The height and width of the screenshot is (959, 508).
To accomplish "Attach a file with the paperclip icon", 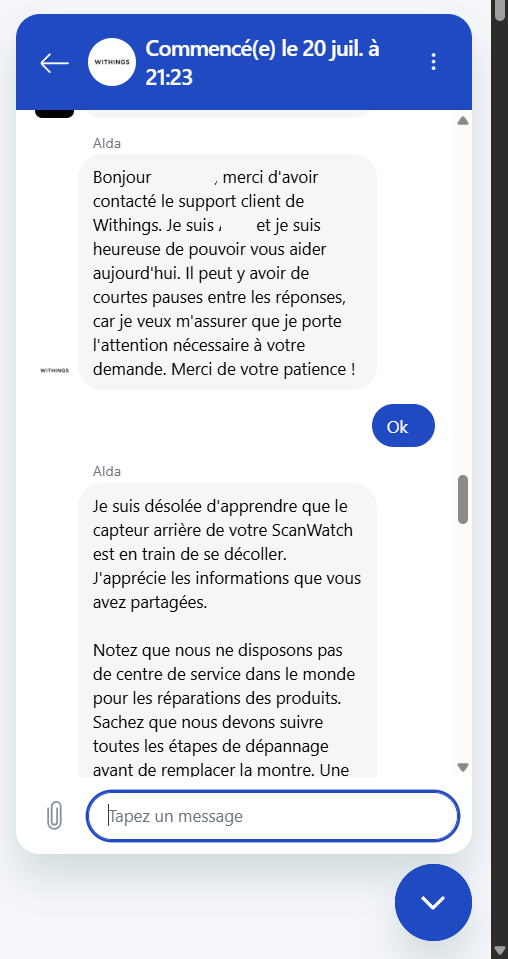I will (x=54, y=815).
